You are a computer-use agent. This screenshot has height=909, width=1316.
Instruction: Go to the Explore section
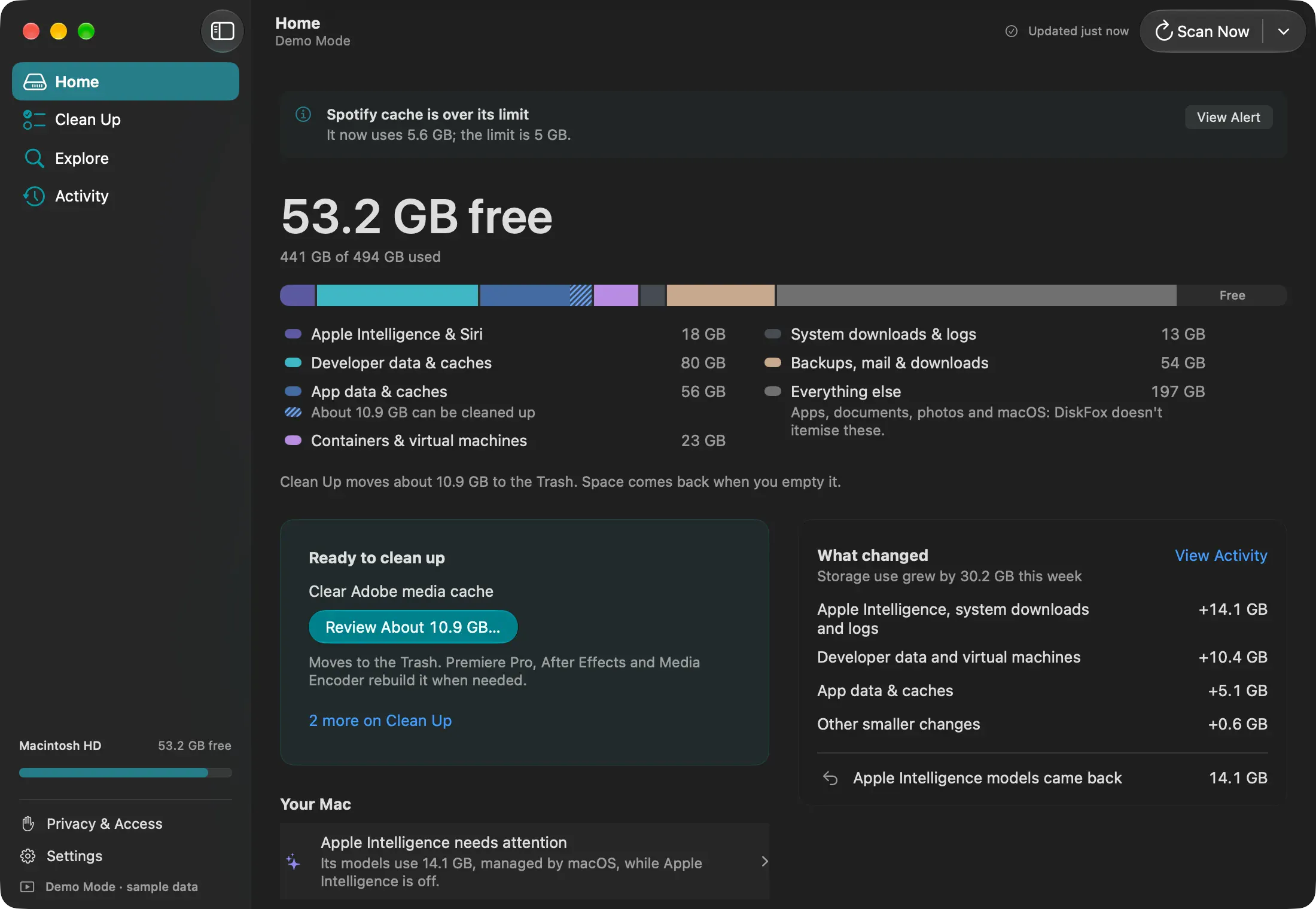tap(126, 158)
